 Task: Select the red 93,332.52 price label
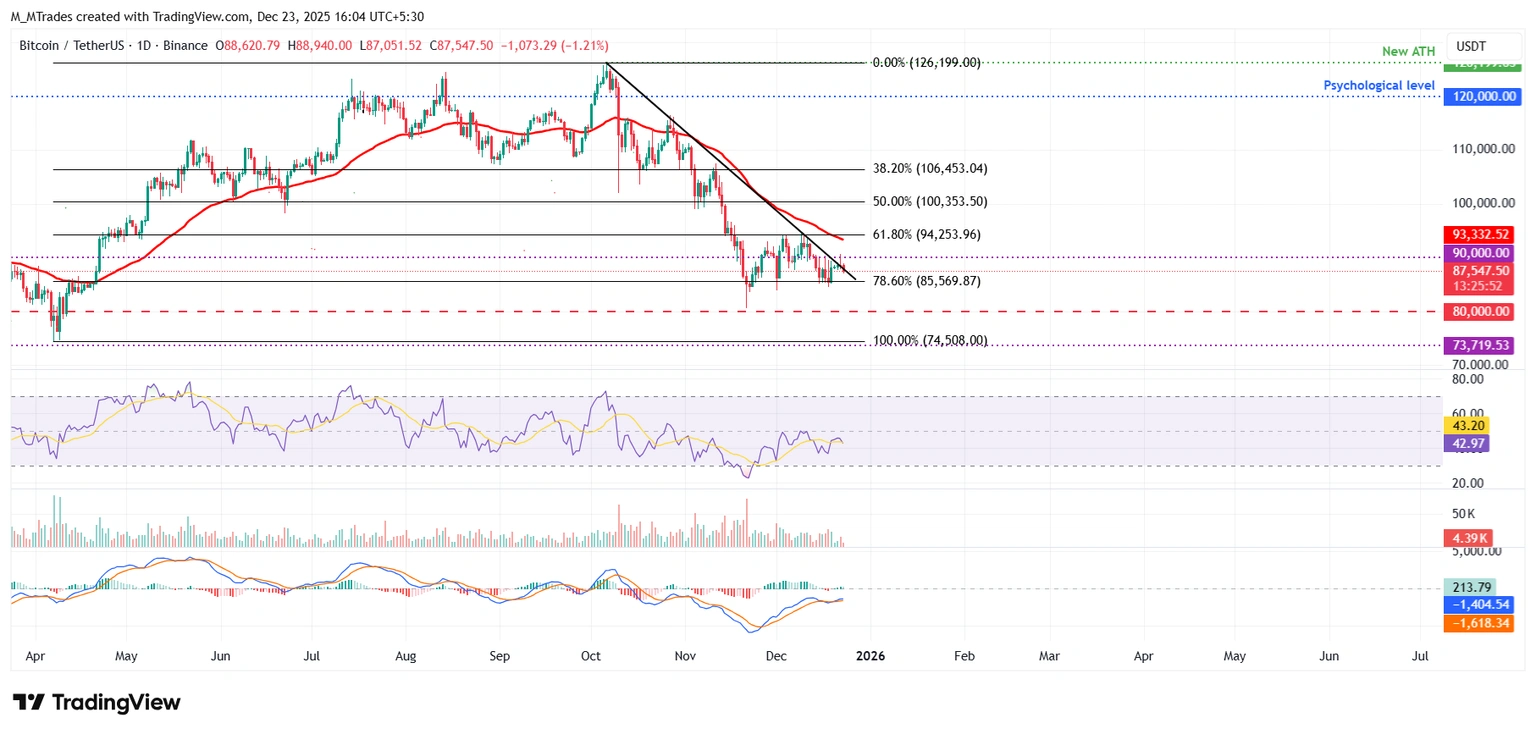pyautogui.click(x=1481, y=233)
